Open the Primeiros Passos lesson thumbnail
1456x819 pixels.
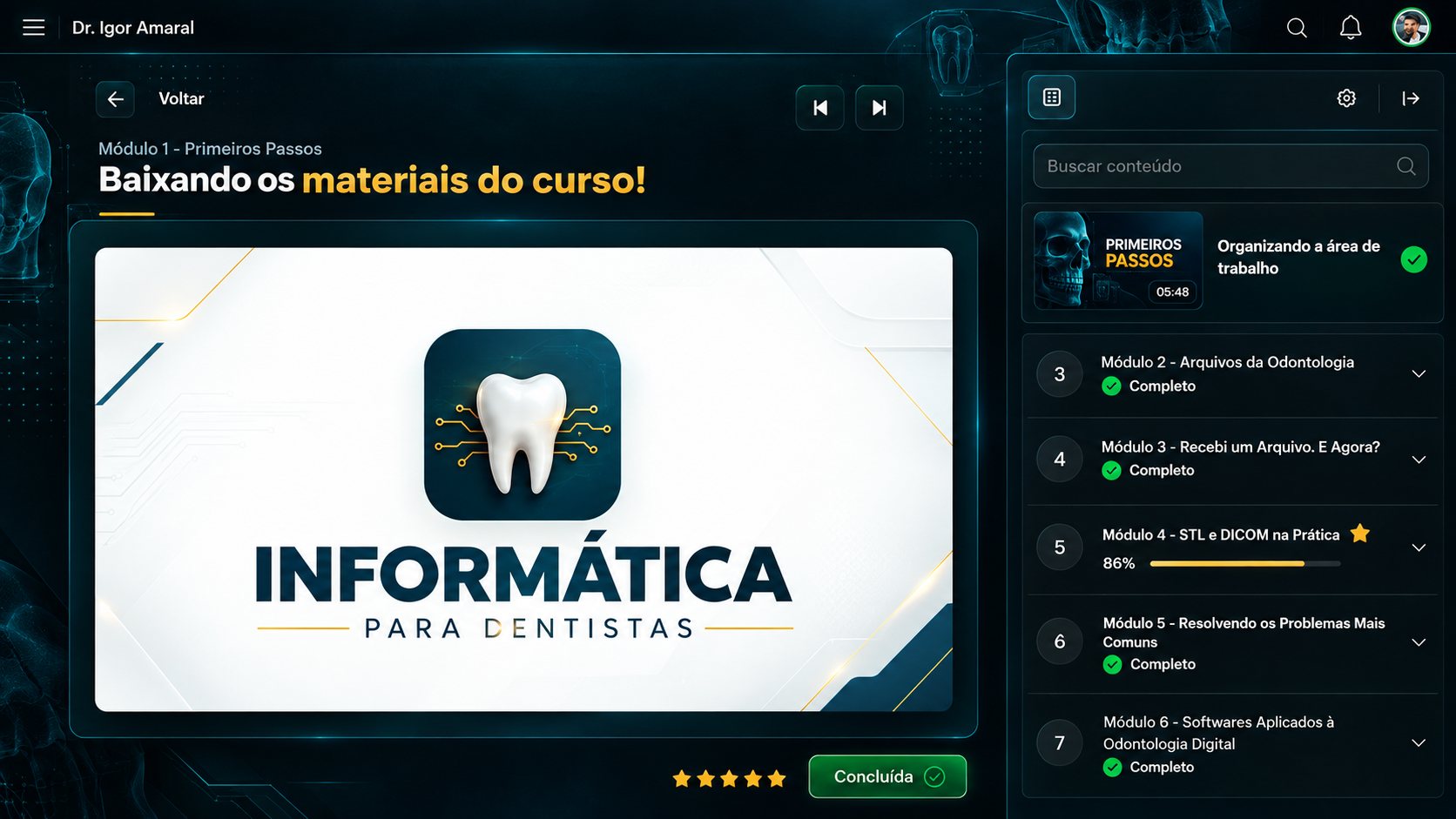(x=1118, y=260)
